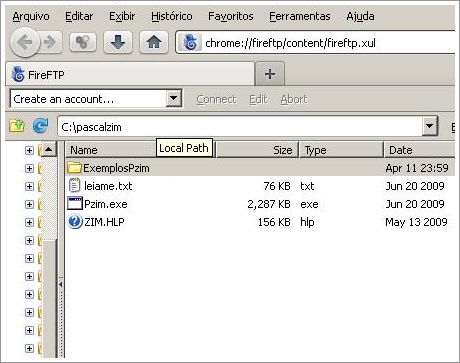Go to the Home page icon
The width and height of the screenshot is (460, 363).
point(154,42)
